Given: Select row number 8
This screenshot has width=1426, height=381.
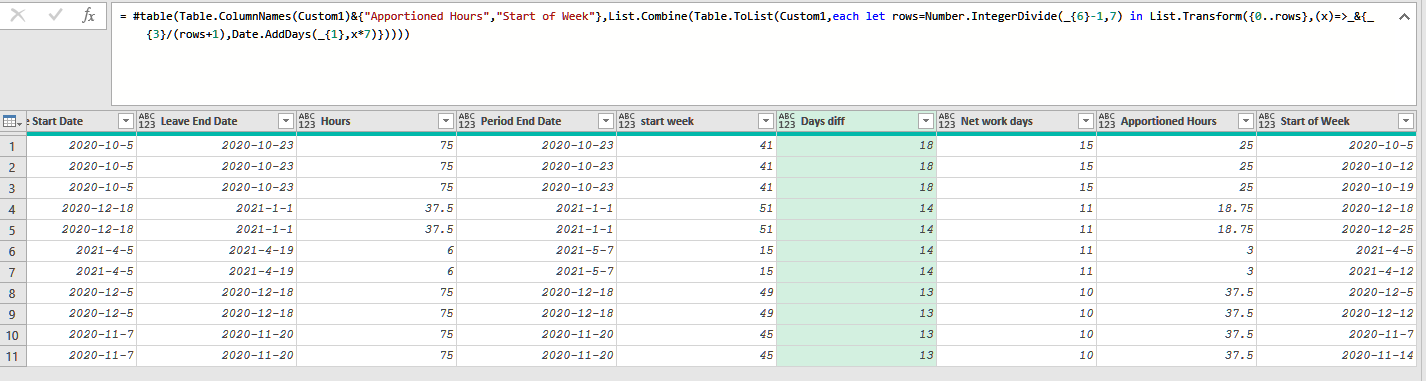Looking at the screenshot, I should click(x=12, y=292).
